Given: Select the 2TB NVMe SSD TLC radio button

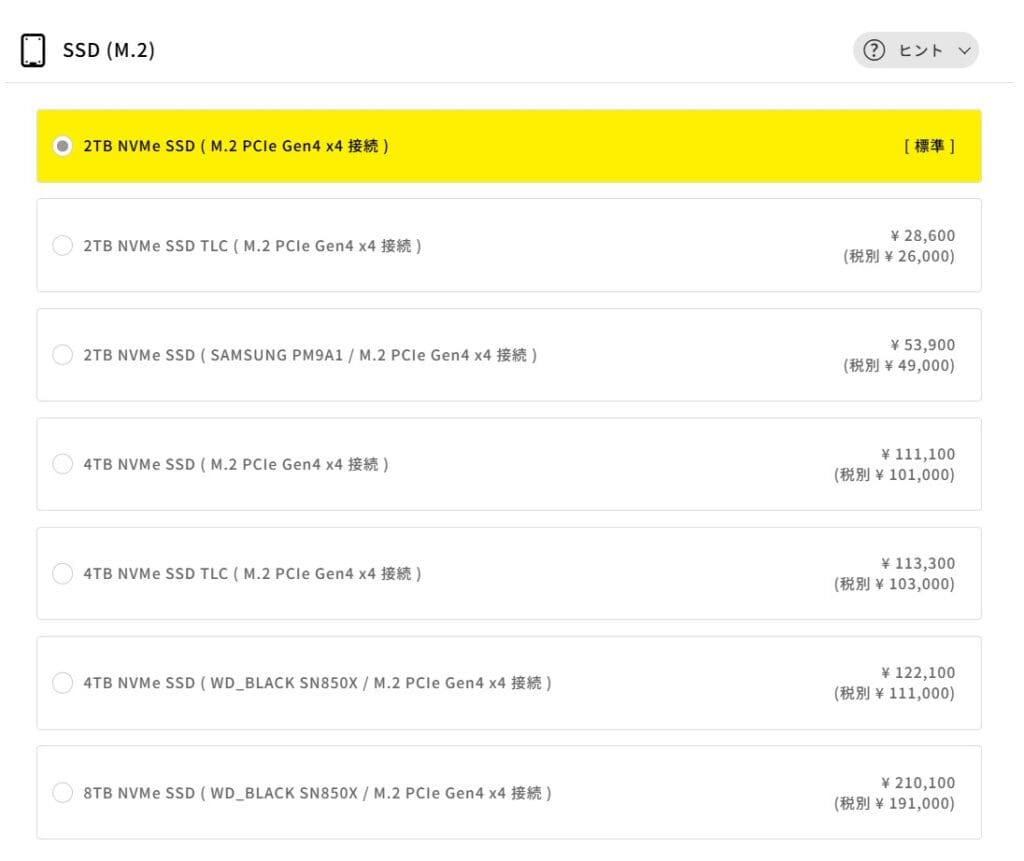Looking at the screenshot, I should click(x=62, y=245).
